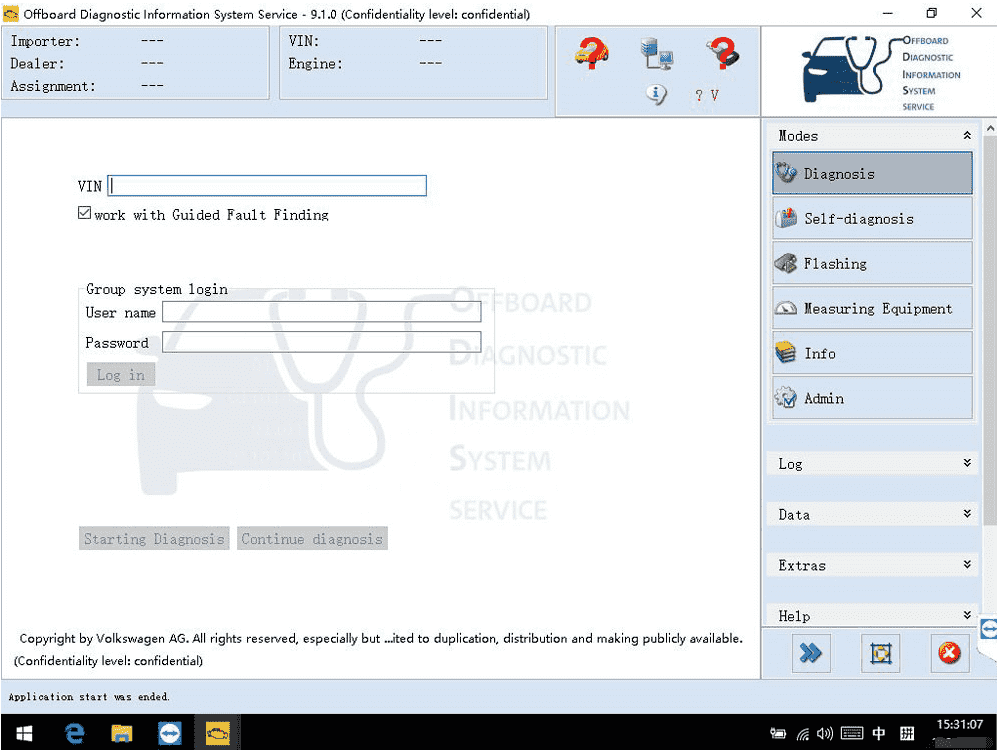This screenshot has height=750, width=997.
Task: Open Wi-Fi network tray icon
Action: (802, 734)
